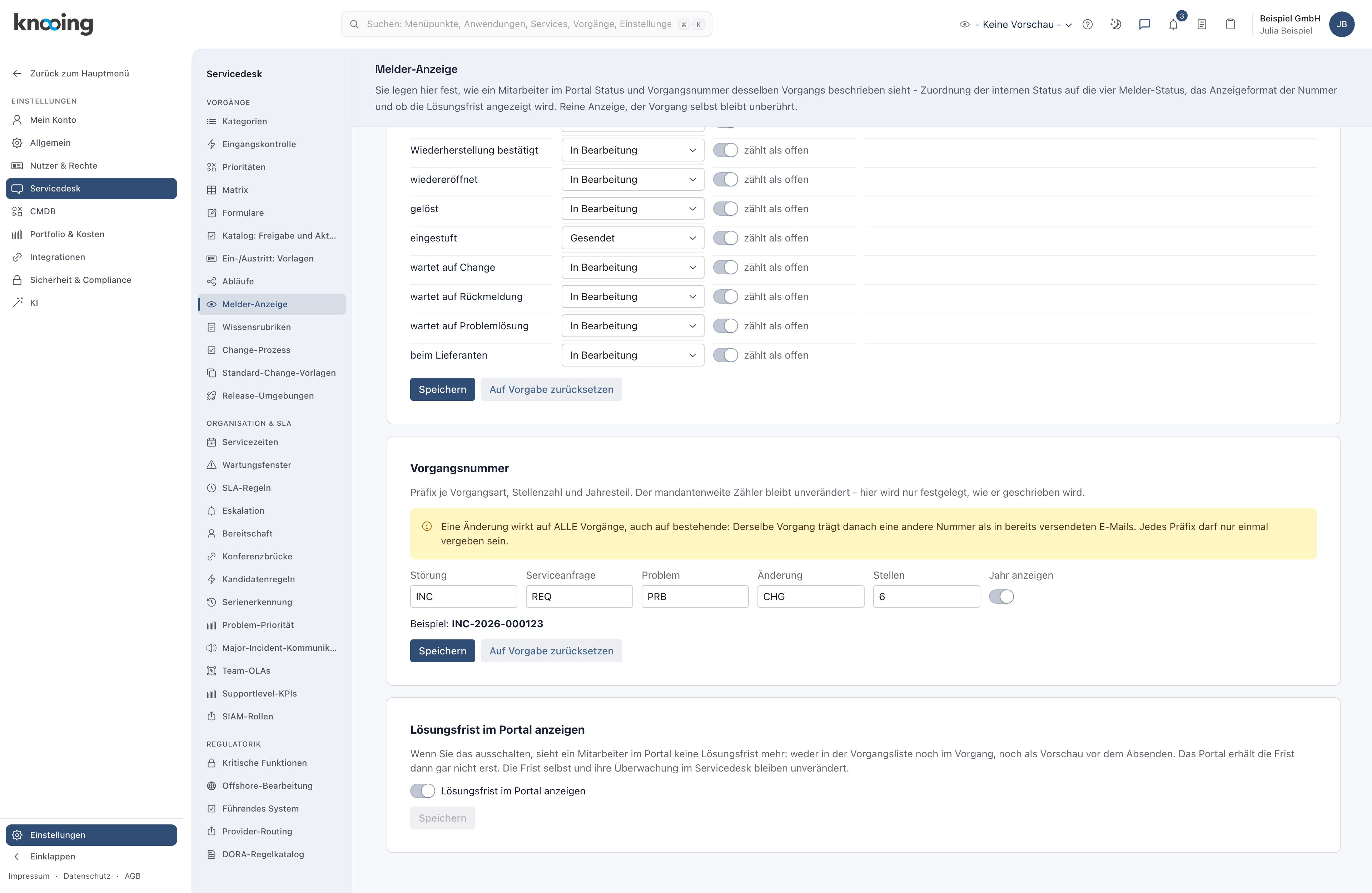
Task: Click the clipboard icon in the header
Action: click(1230, 24)
